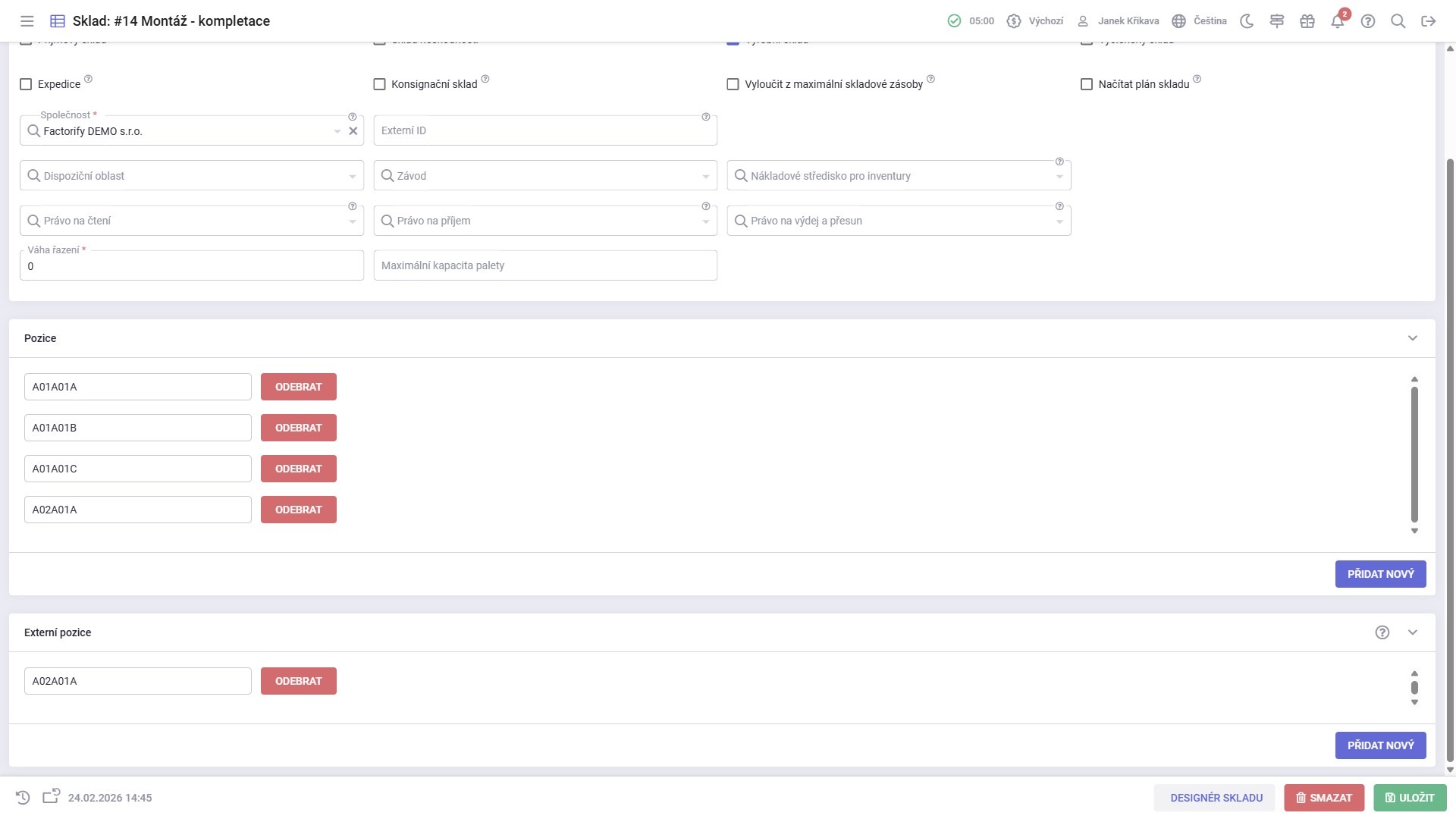Collapse the Pozice section chevron

point(1413,338)
